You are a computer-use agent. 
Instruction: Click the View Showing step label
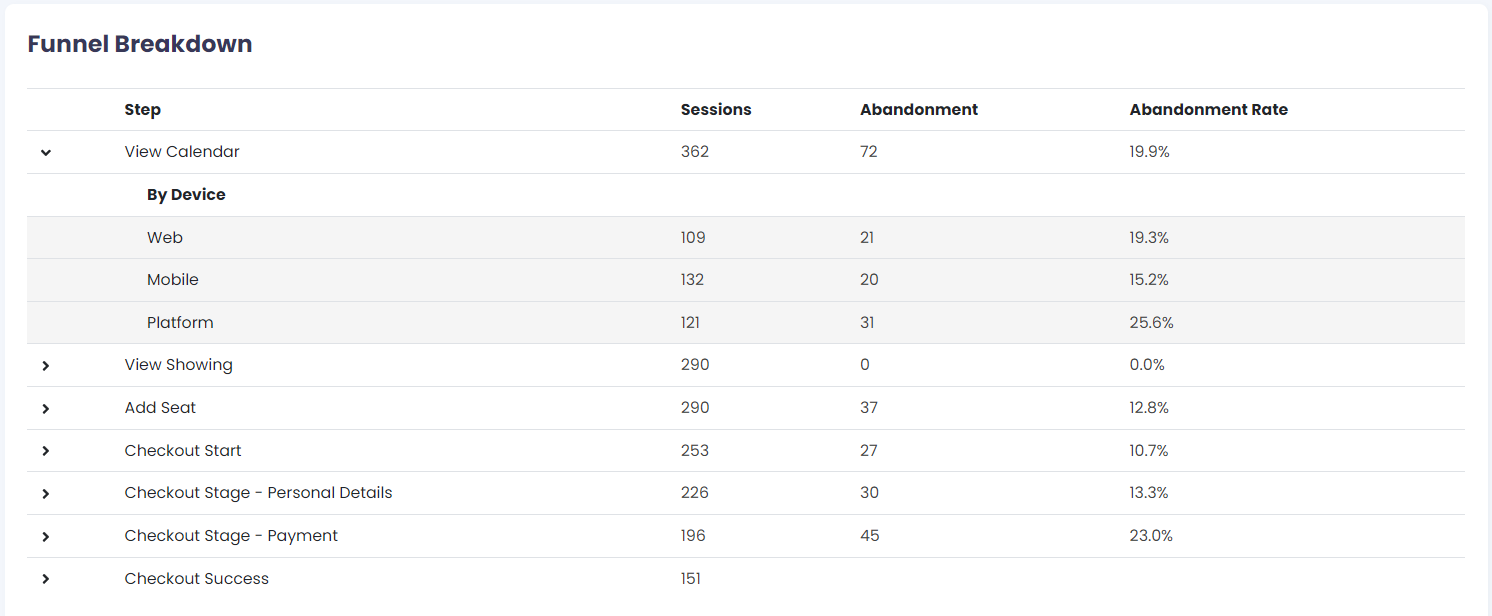point(178,365)
